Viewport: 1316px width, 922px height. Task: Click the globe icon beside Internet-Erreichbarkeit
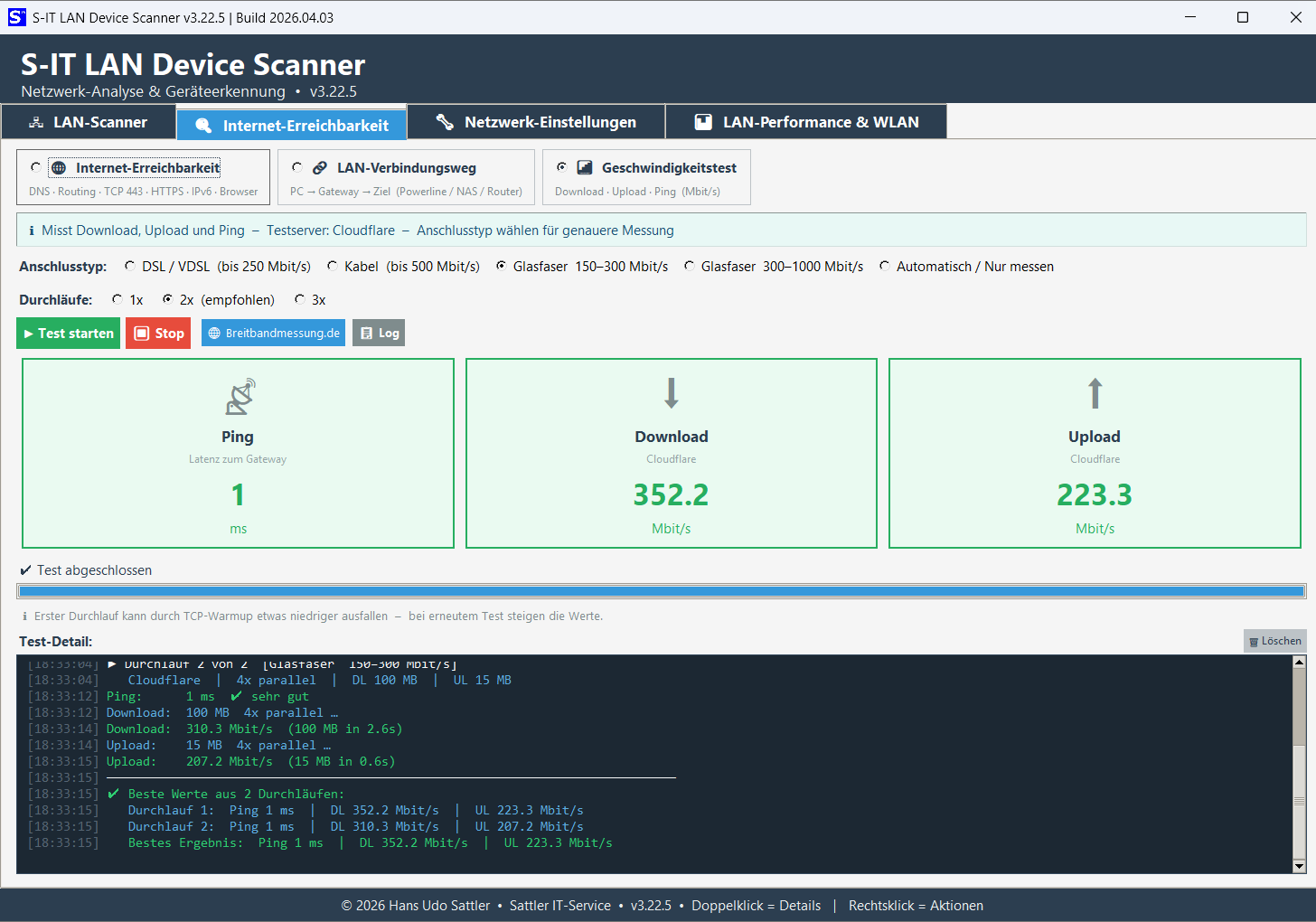[59, 168]
